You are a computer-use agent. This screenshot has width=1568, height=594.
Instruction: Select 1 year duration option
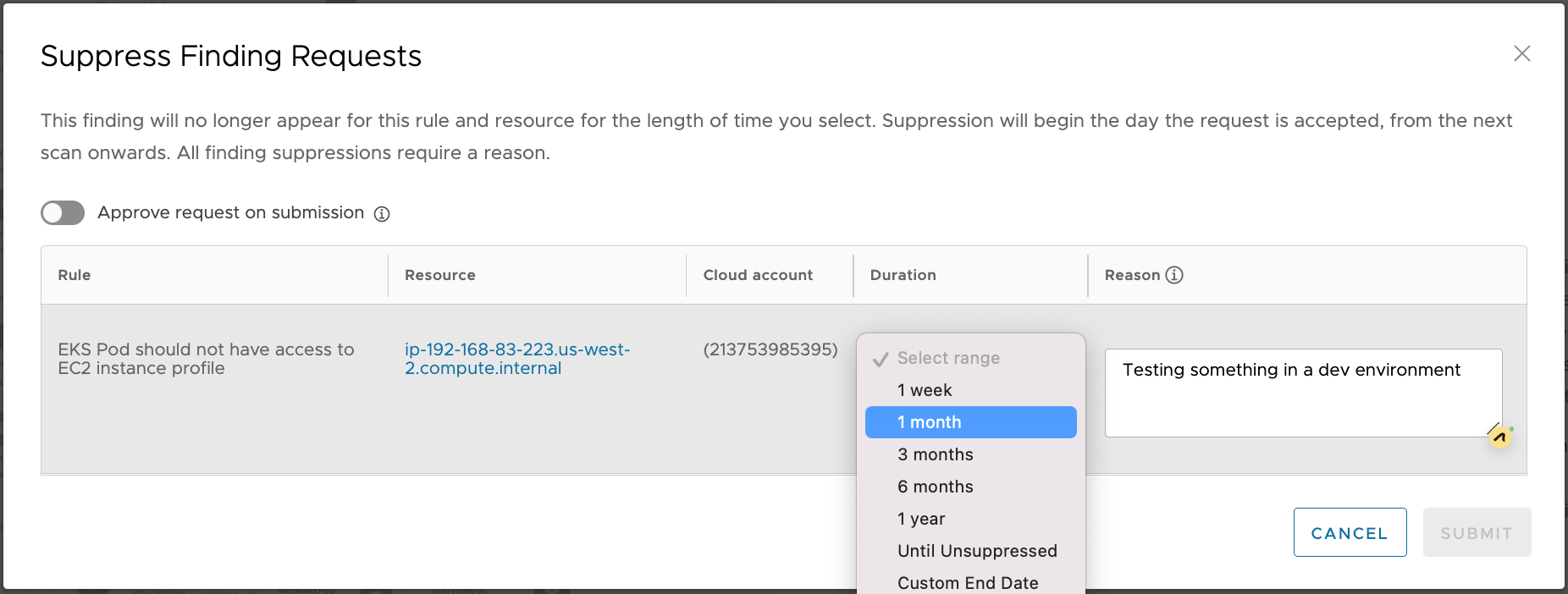[x=921, y=519]
